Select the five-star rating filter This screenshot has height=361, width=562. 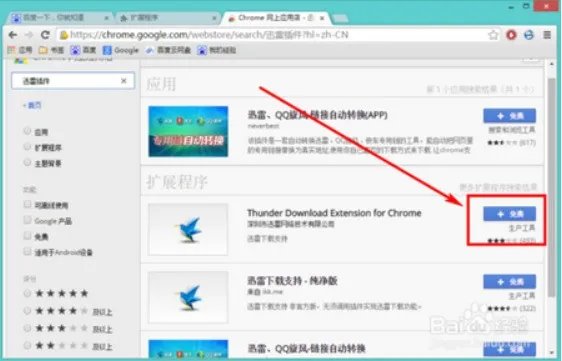[27, 293]
